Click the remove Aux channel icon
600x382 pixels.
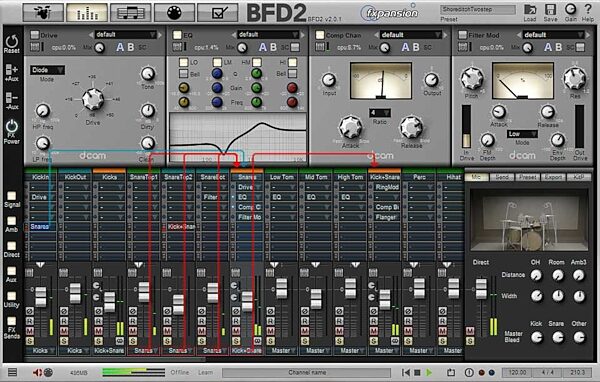(12, 98)
